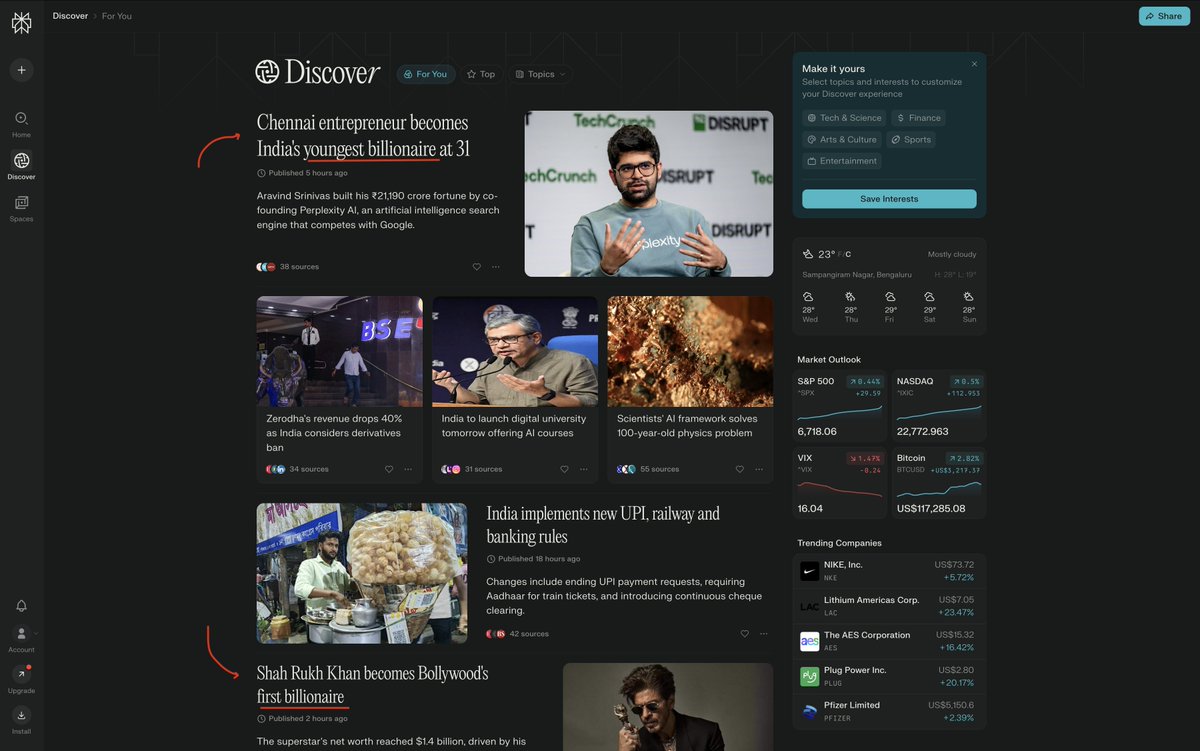
Task: Click the Upgrade arrow icon
Action: point(21,675)
